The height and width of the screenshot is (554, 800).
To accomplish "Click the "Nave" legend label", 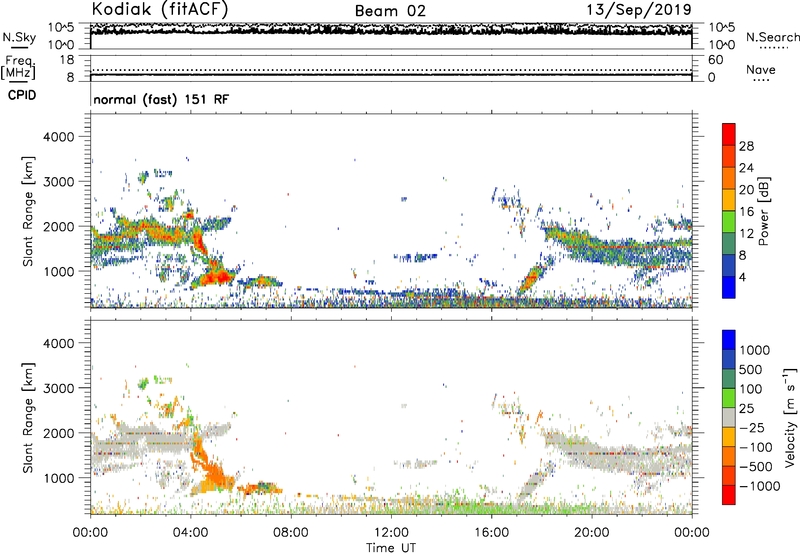I will [761, 69].
